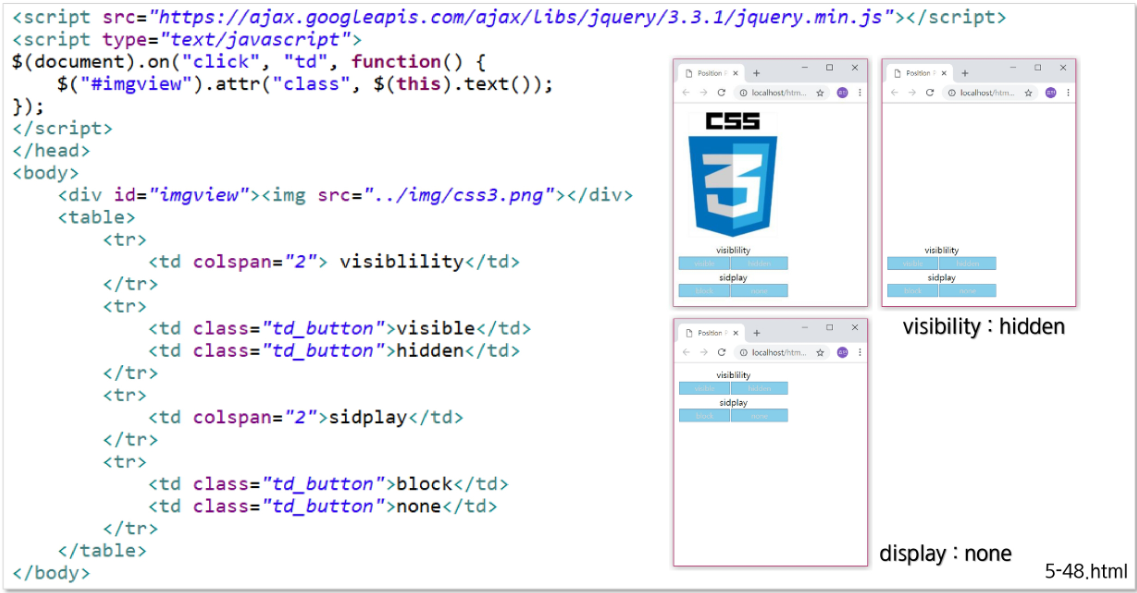The width and height of the screenshot is (1137, 593).
Task: Focus address bar in visibility hidden browser window
Action: click(989, 93)
